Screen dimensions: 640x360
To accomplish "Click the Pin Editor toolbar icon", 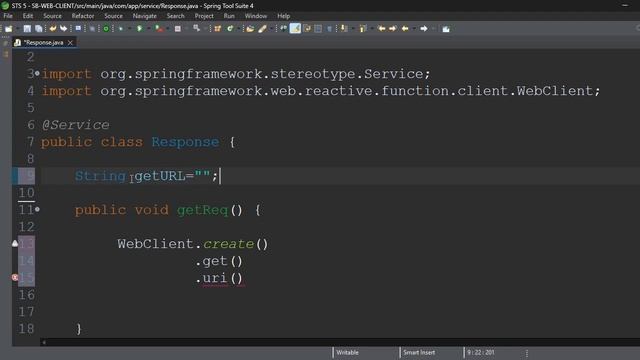I will tap(446, 29).
